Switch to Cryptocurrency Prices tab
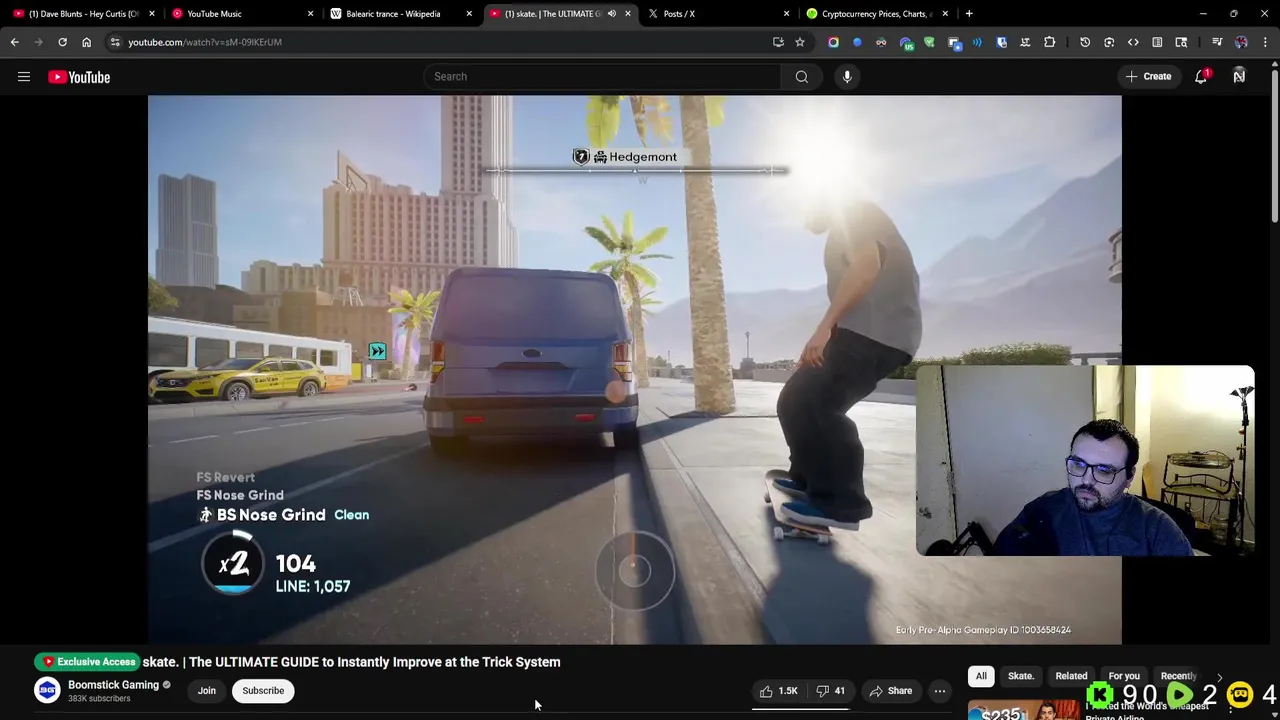The width and height of the screenshot is (1280, 720). click(x=876, y=14)
